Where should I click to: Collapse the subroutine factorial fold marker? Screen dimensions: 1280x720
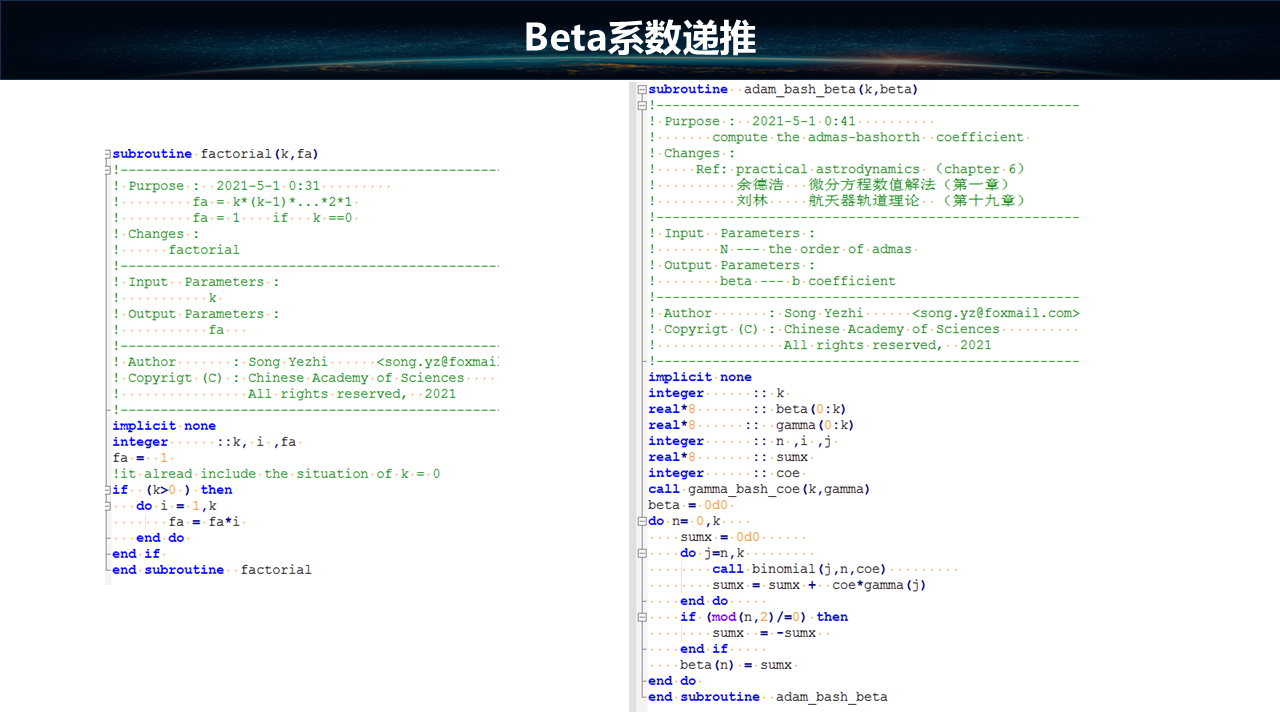tap(108, 154)
